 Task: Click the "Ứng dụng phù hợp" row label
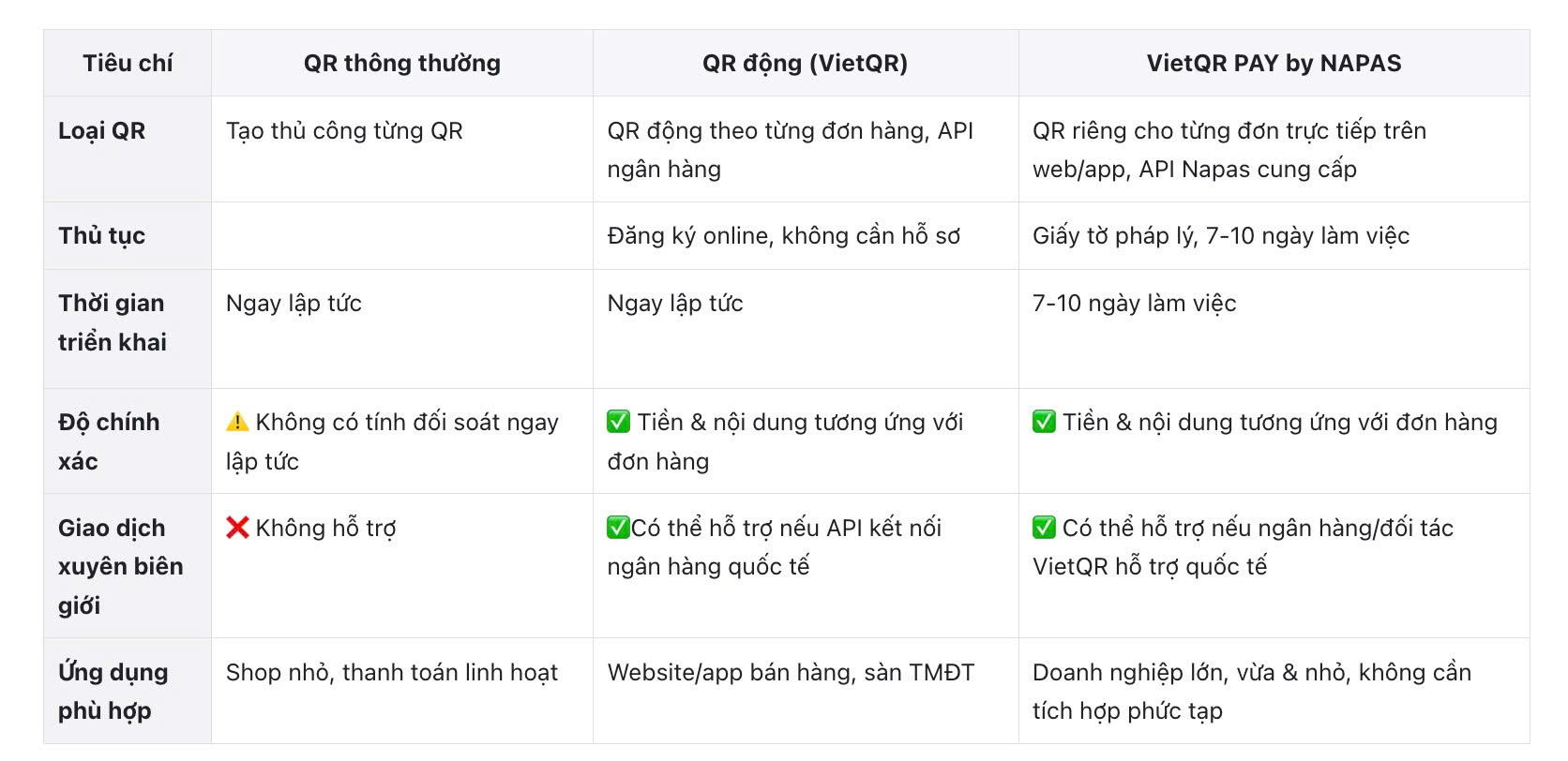coord(113,692)
